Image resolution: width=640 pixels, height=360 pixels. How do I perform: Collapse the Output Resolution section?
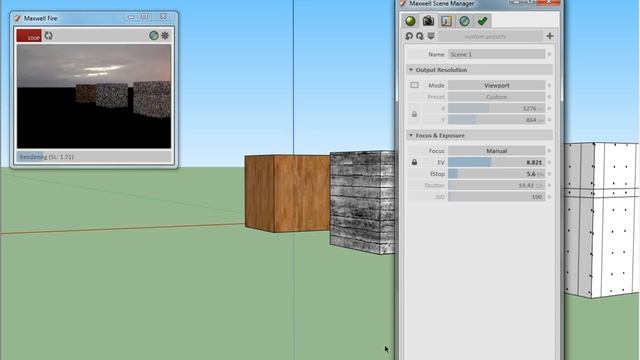click(x=480, y=70)
